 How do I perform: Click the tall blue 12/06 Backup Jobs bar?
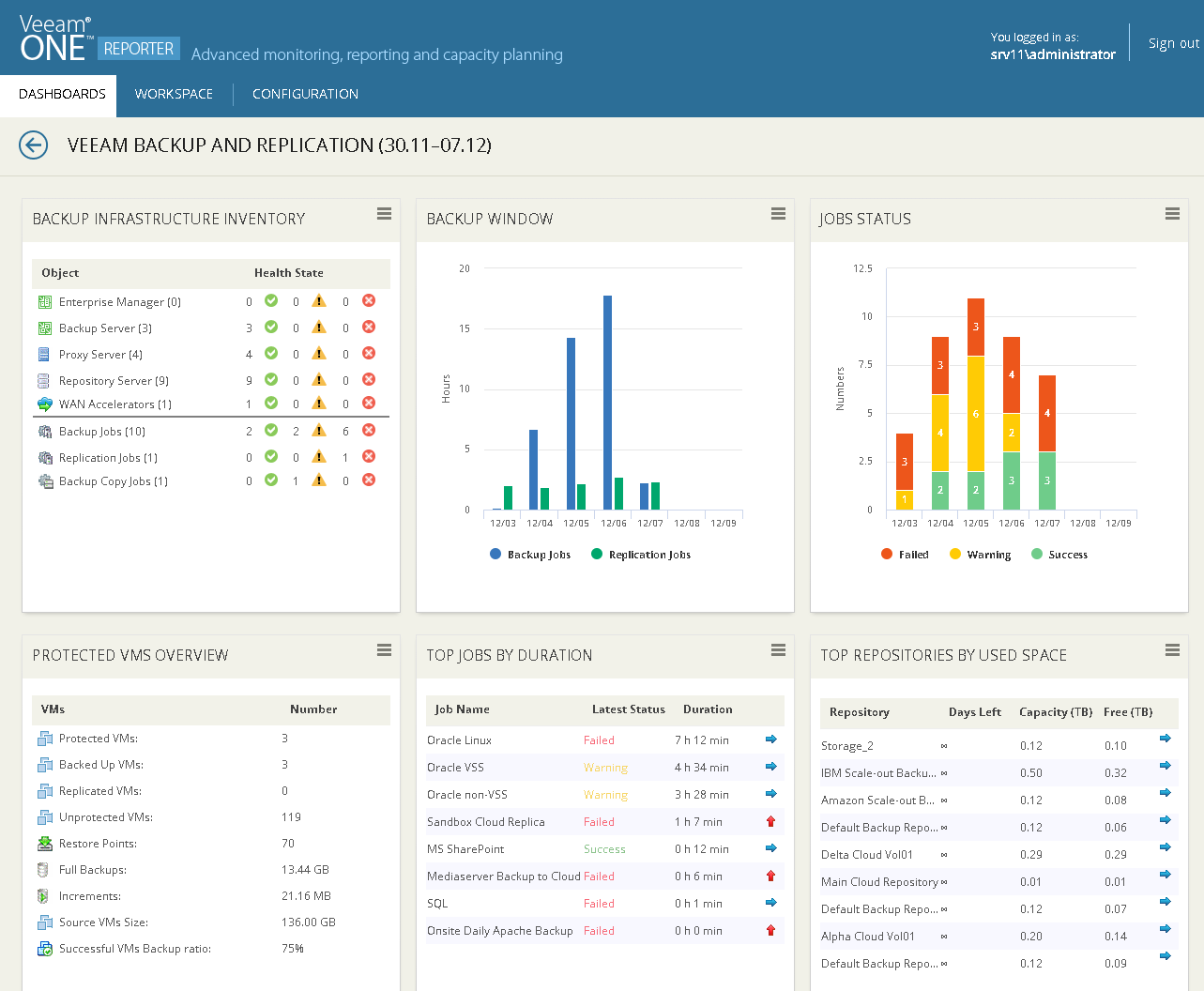click(x=607, y=403)
